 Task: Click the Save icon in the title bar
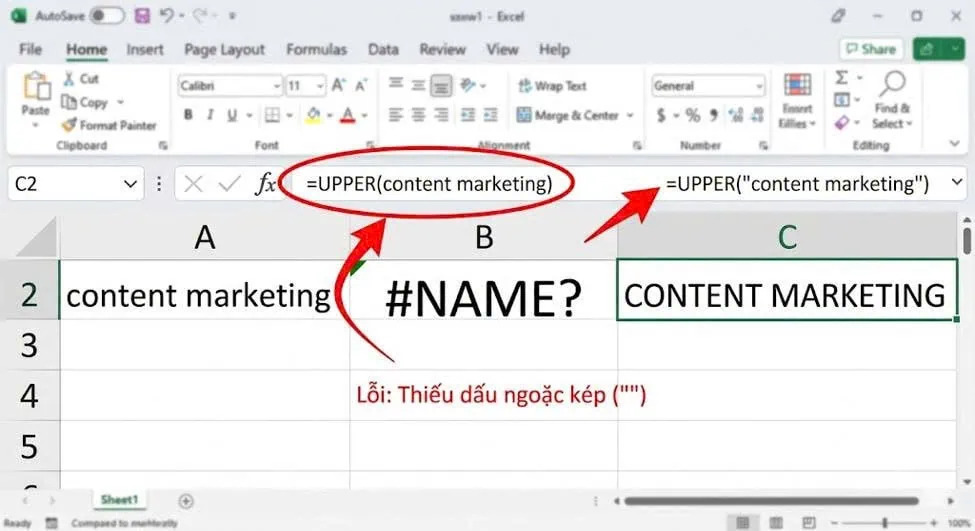point(142,16)
